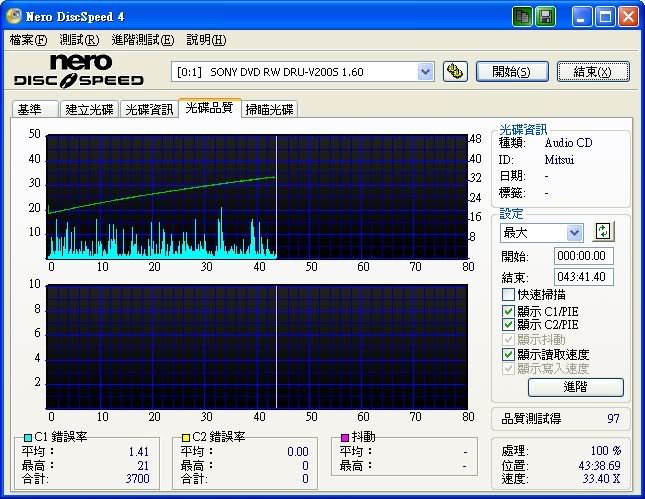Open the drive options icon beside drive selector
The width and height of the screenshot is (645, 499).
(x=455, y=72)
